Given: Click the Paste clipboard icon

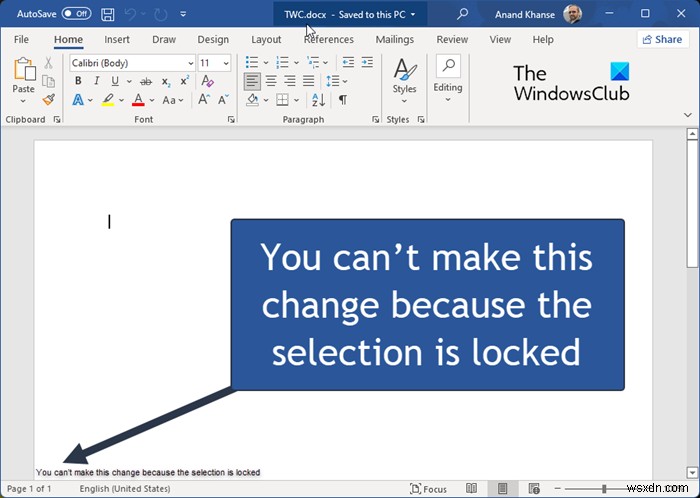Looking at the screenshot, I should point(24,70).
